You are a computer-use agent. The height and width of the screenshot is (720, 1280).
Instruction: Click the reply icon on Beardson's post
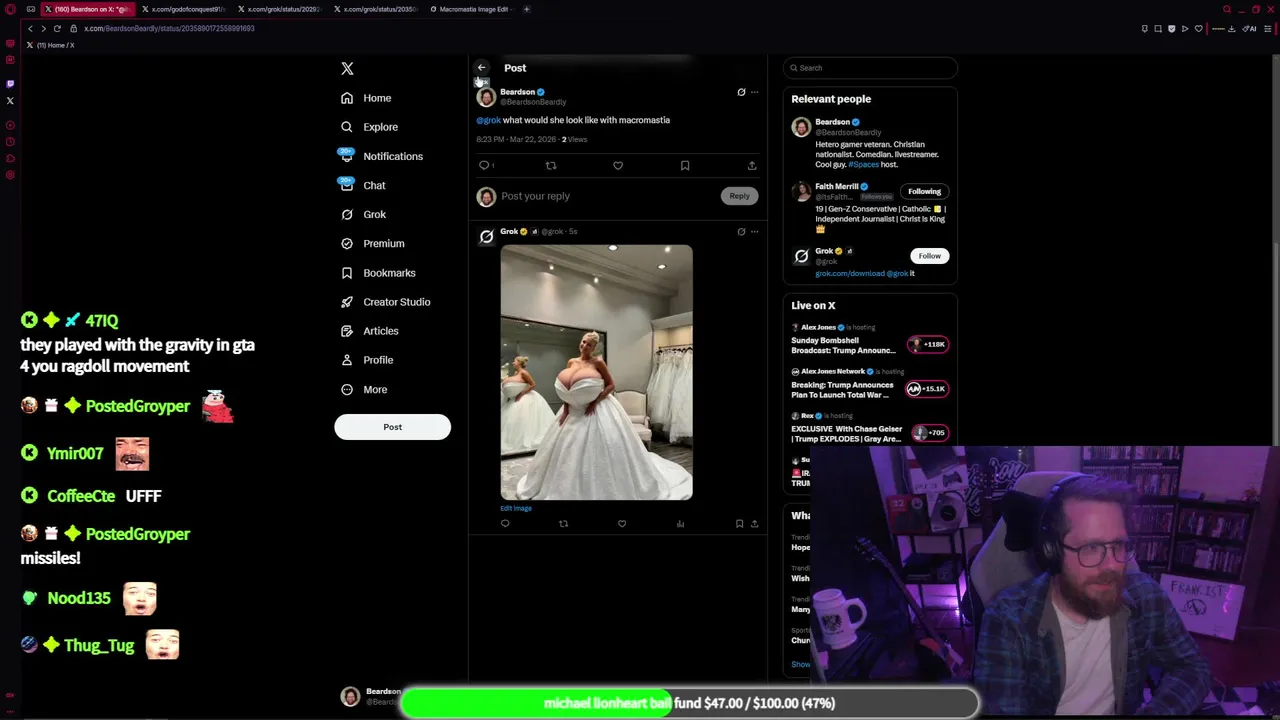(x=485, y=165)
